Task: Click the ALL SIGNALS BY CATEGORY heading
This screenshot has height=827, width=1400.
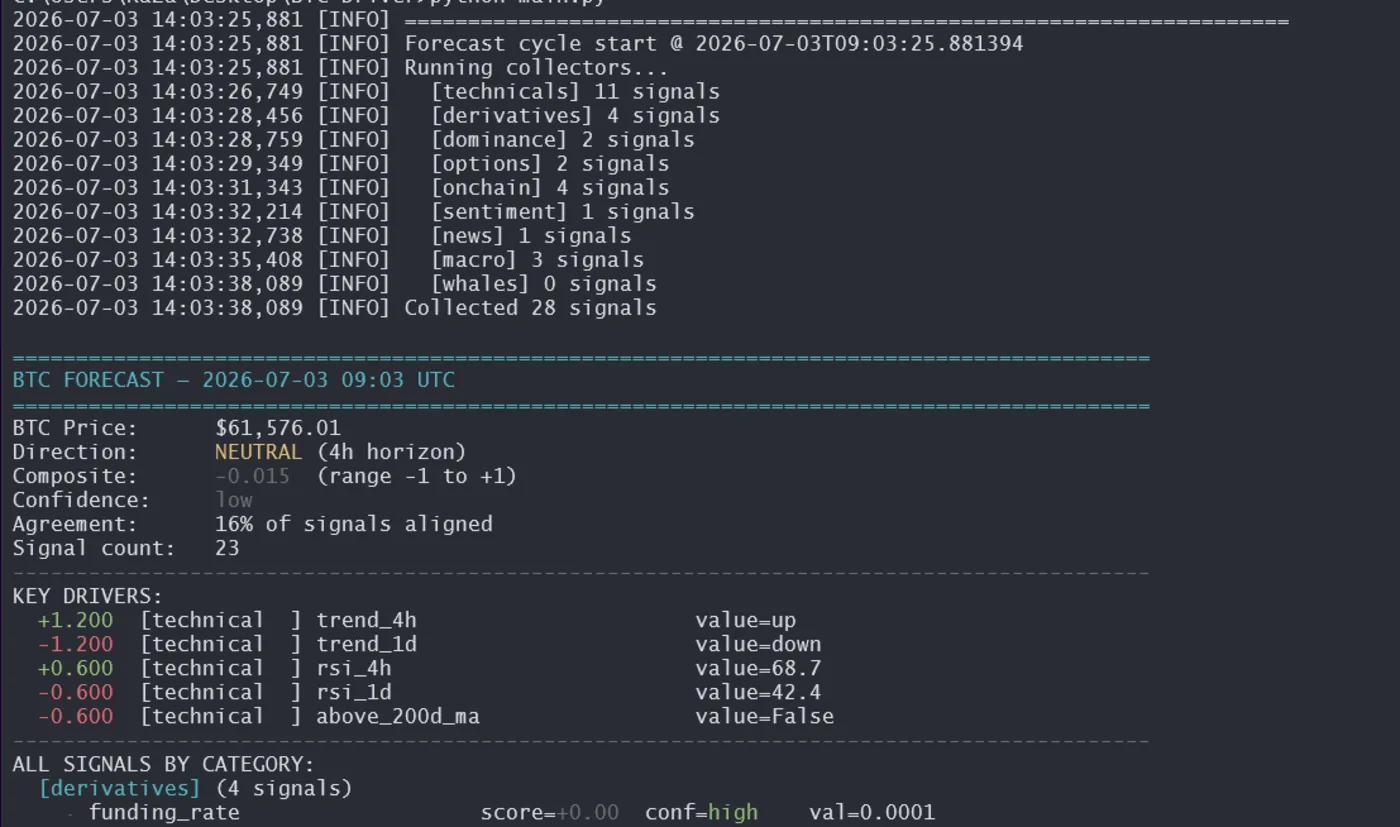Action: coord(163,764)
